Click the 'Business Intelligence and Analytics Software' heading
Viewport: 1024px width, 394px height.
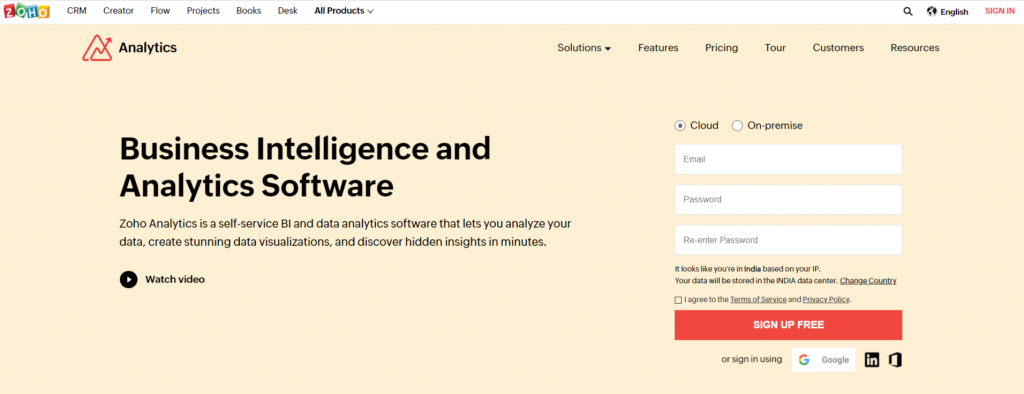pyautogui.click(x=305, y=167)
